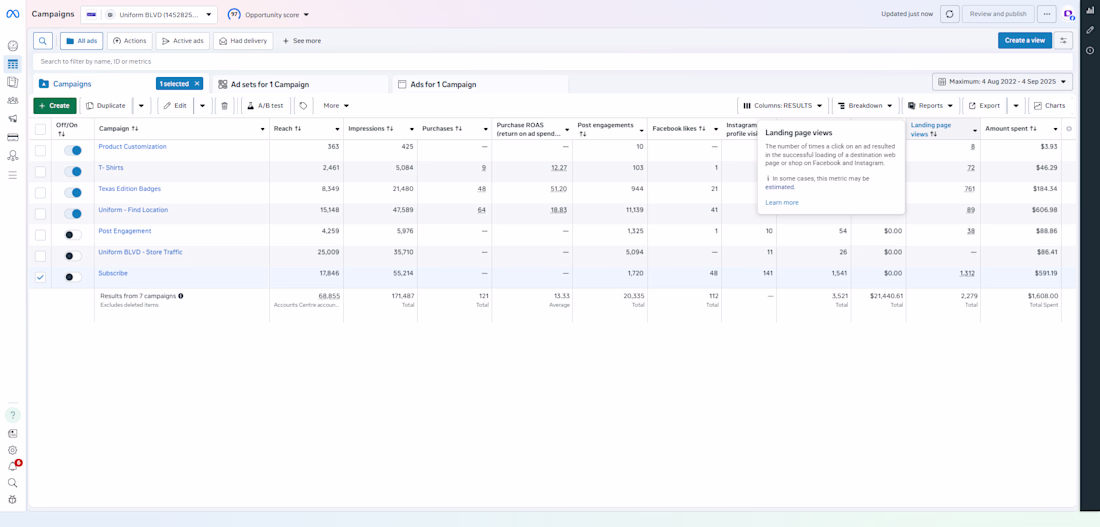1100x527 pixels.
Task: Open the settings gear in sidebar
Action: (x=13, y=450)
